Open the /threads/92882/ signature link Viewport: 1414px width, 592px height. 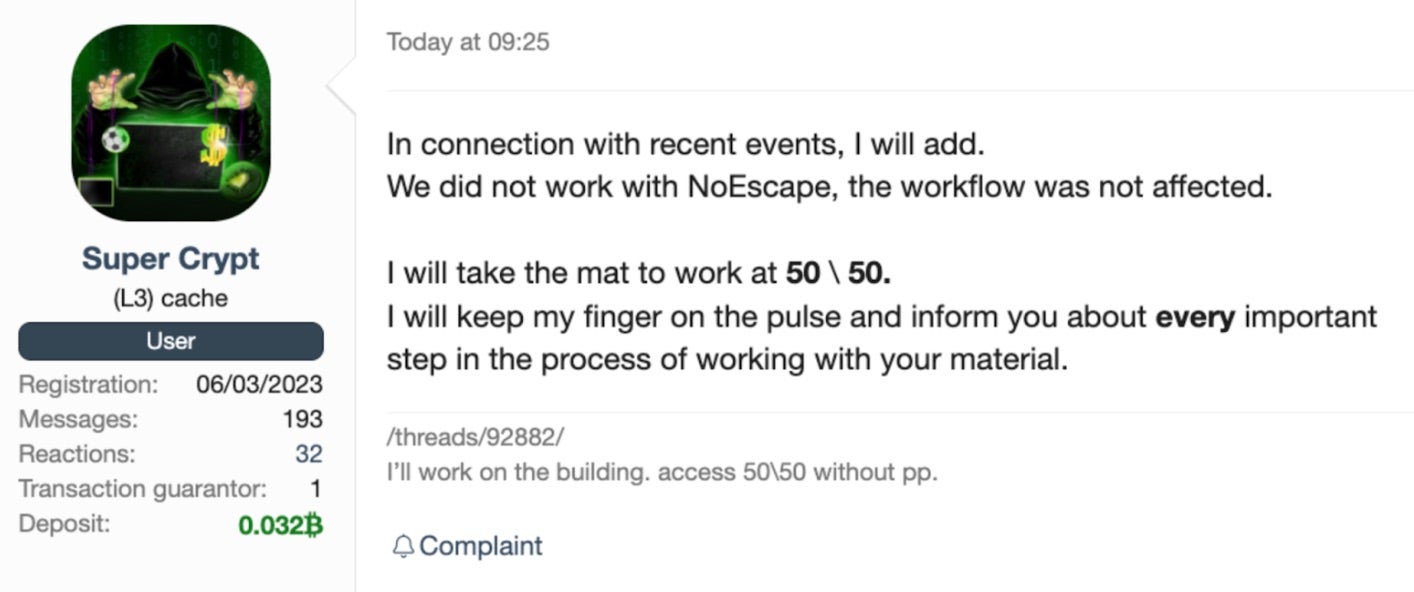(476, 437)
